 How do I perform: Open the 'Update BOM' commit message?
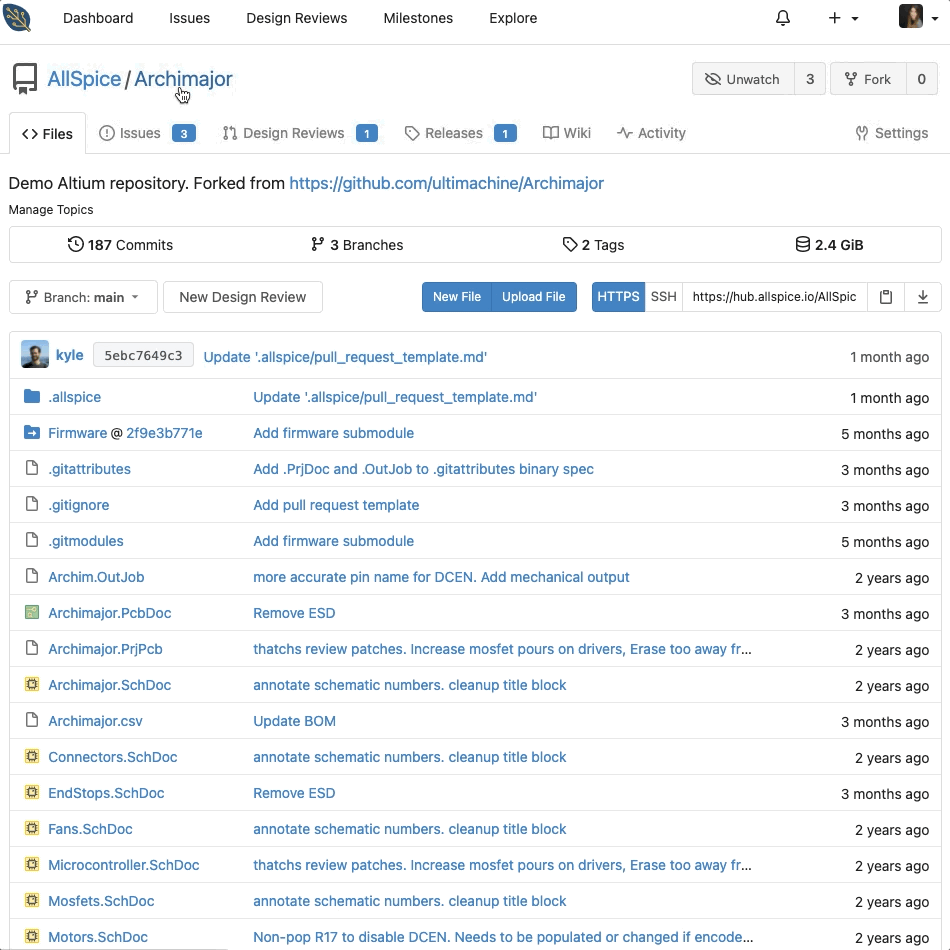294,721
